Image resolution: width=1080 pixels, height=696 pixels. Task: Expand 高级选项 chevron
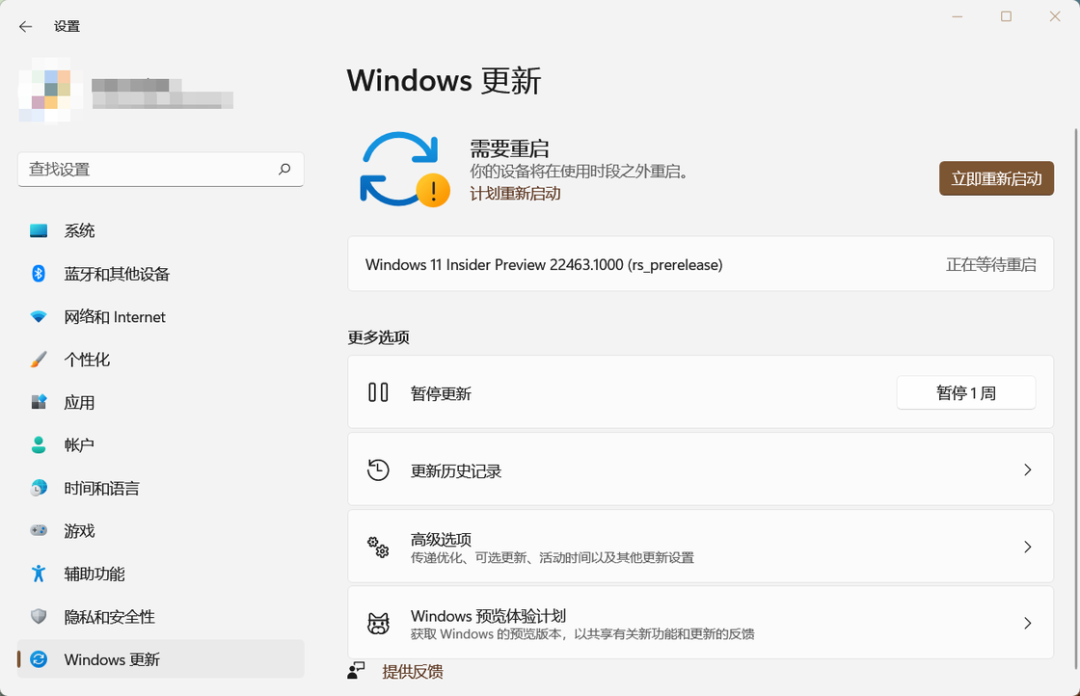1028,547
